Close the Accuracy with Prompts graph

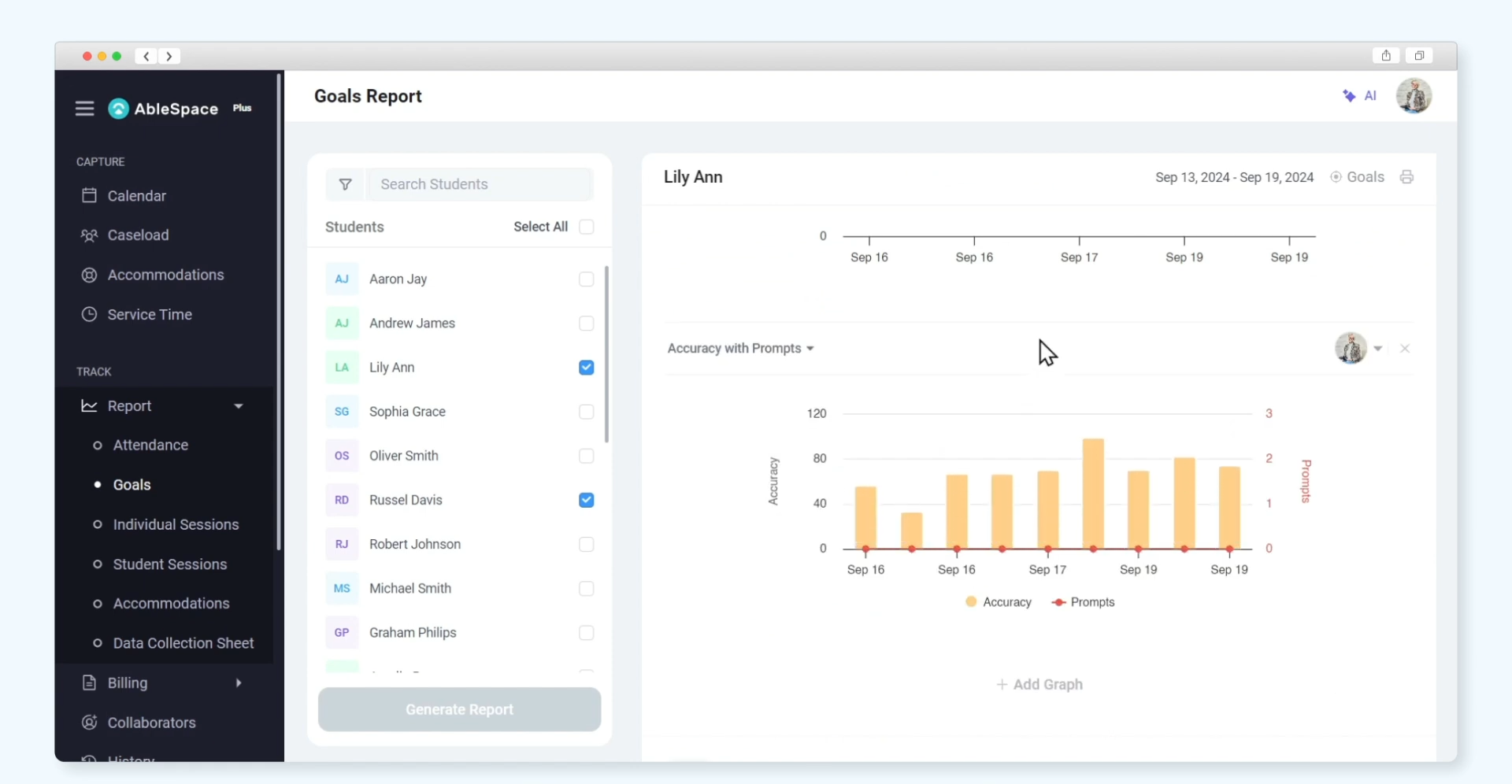click(1405, 349)
